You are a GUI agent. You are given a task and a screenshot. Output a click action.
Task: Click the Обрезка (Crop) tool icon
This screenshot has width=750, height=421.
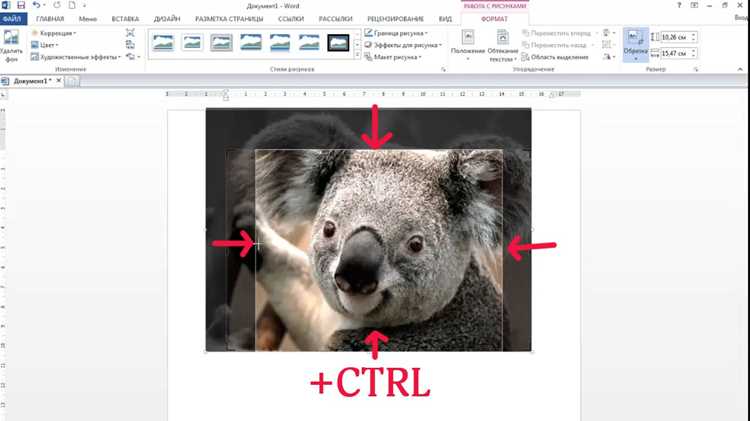click(x=636, y=38)
